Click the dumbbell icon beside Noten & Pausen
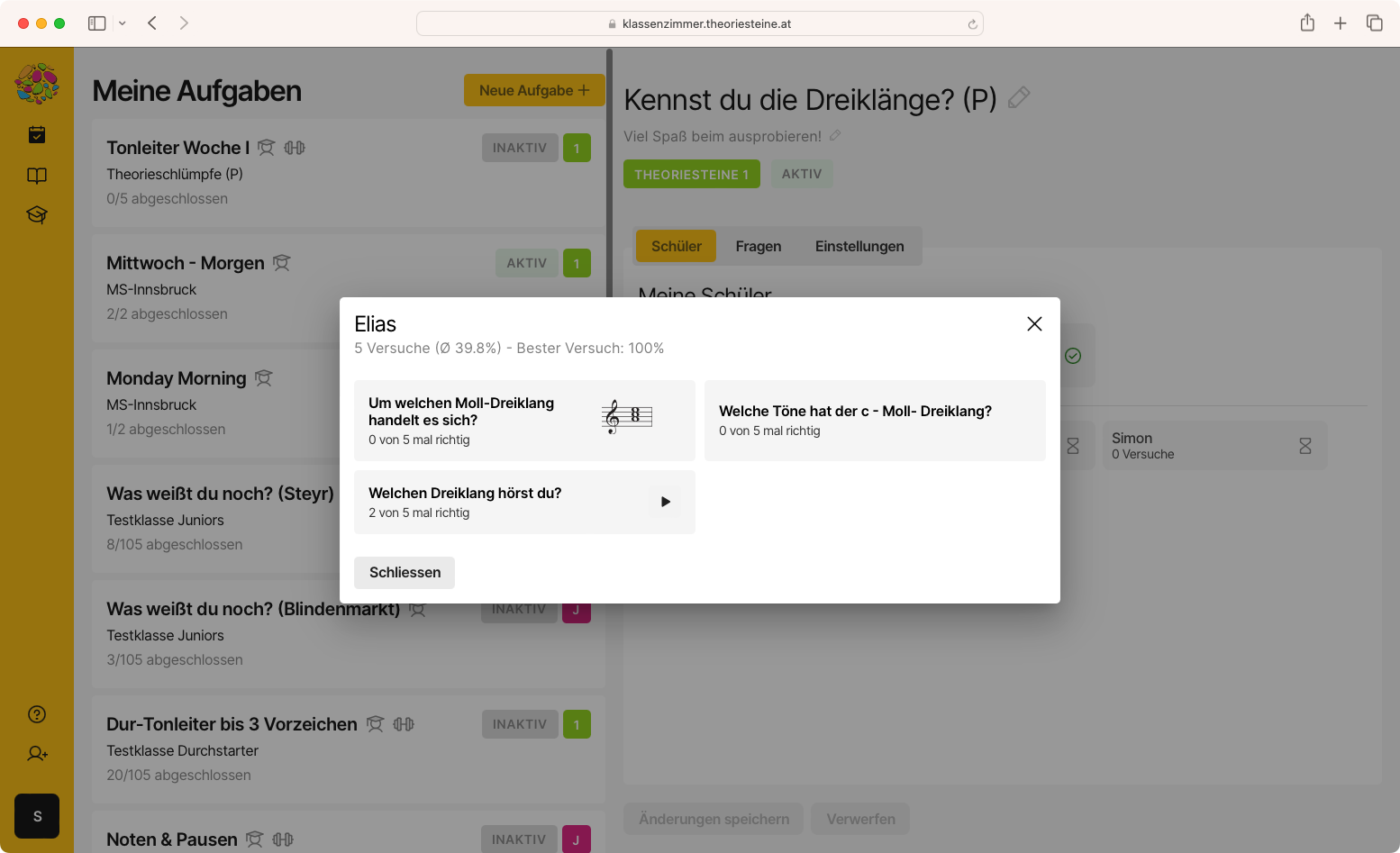Image resolution: width=1400 pixels, height=853 pixels. point(283,839)
